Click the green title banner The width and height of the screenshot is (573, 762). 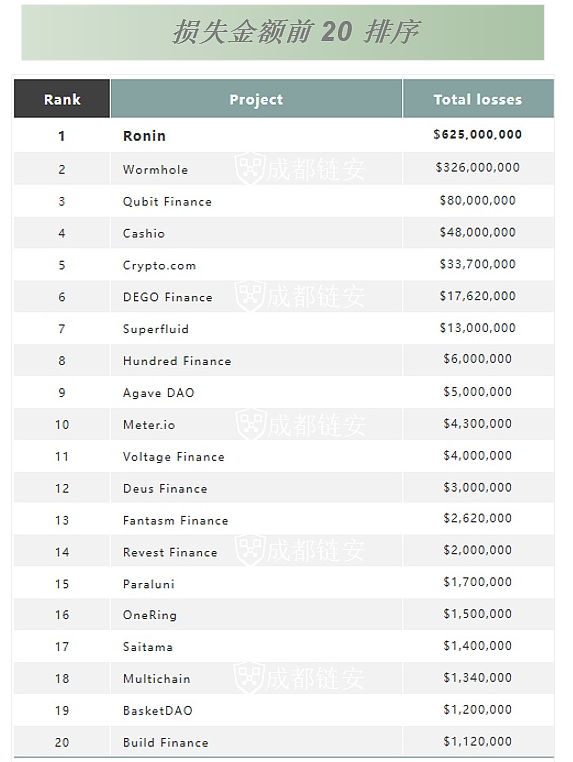[x=282, y=33]
